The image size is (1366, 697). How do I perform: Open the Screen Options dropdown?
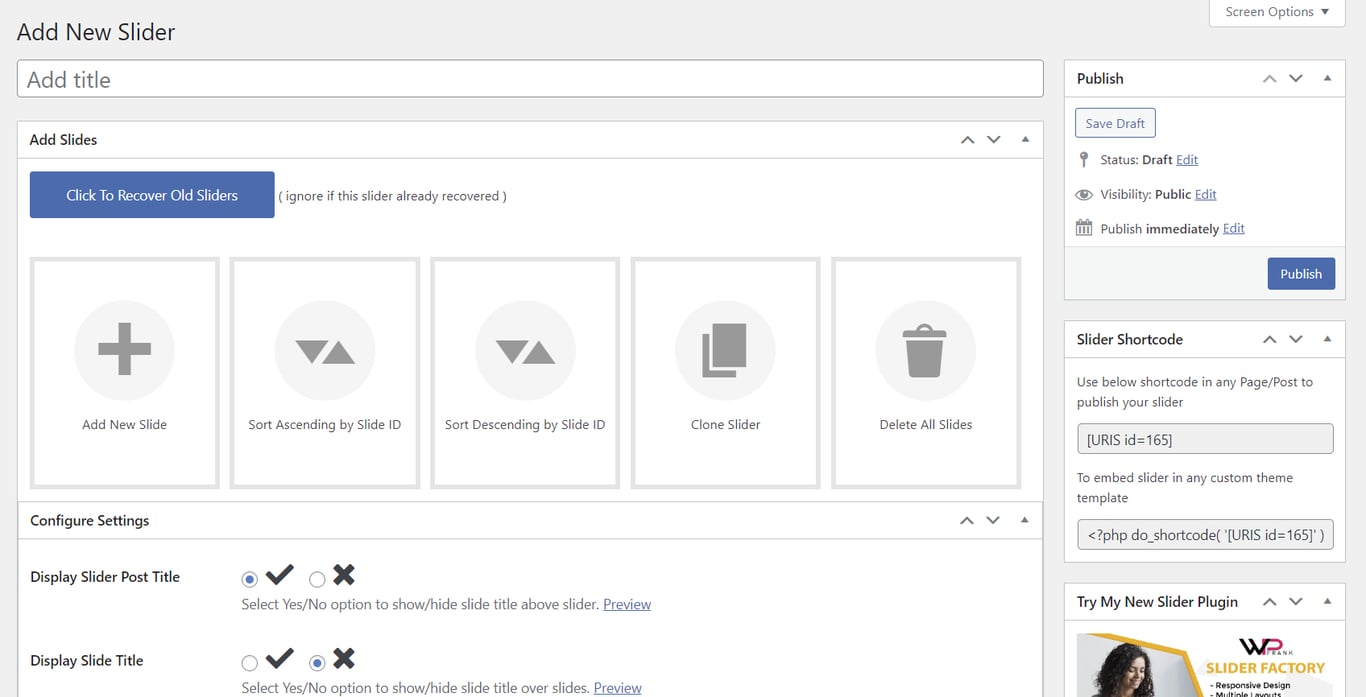pos(1276,12)
